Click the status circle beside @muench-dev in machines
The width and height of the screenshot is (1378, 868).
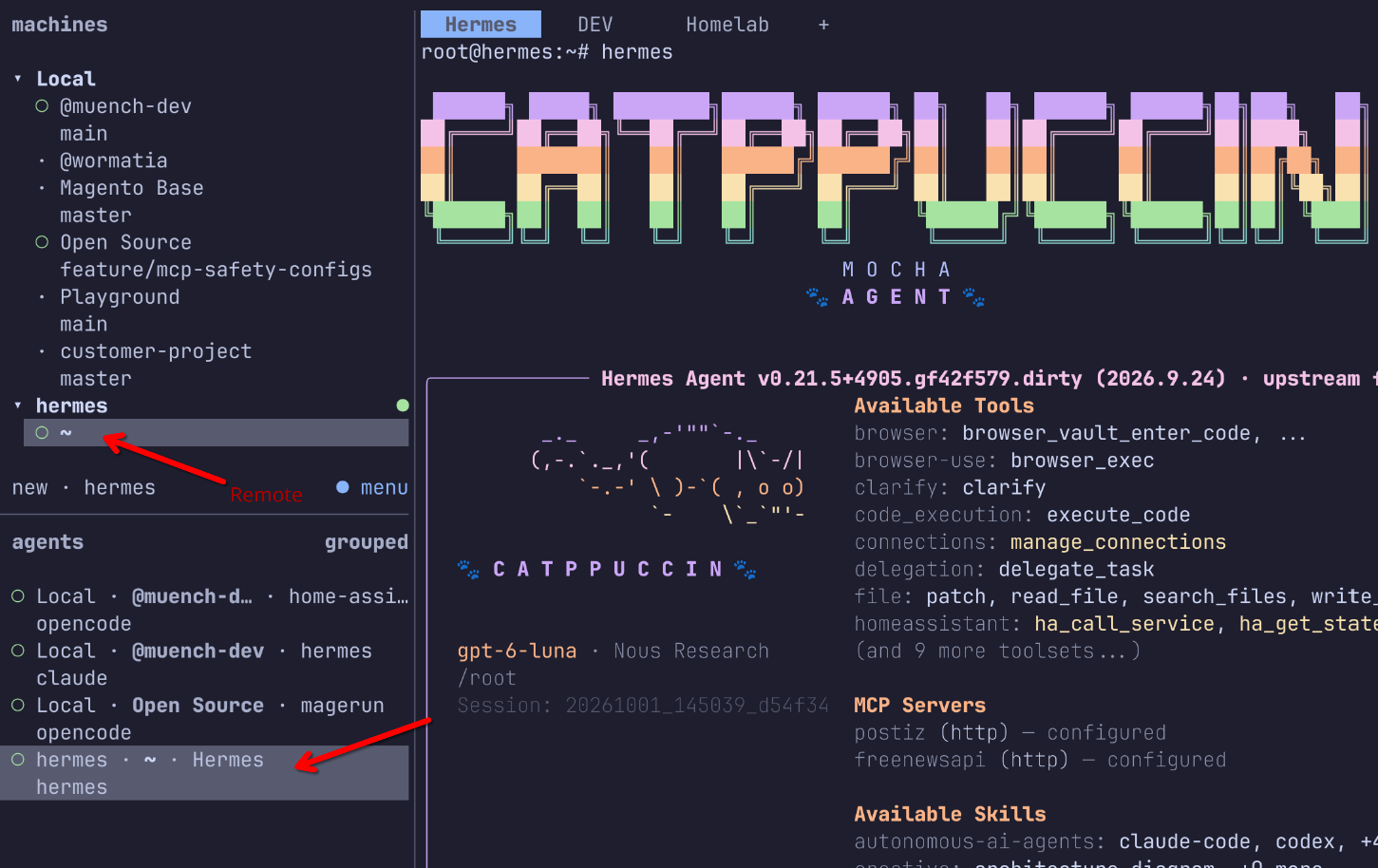pyautogui.click(x=42, y=106)
